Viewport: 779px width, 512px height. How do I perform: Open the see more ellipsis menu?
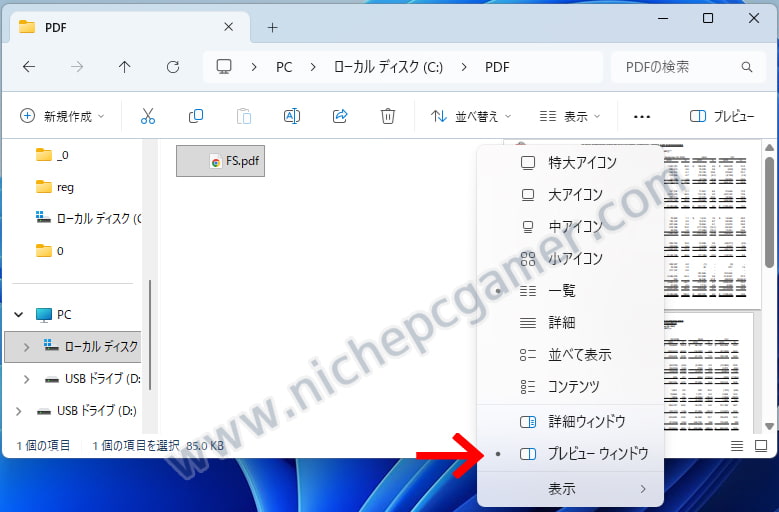pyautogui.click(x=642, y=116)
